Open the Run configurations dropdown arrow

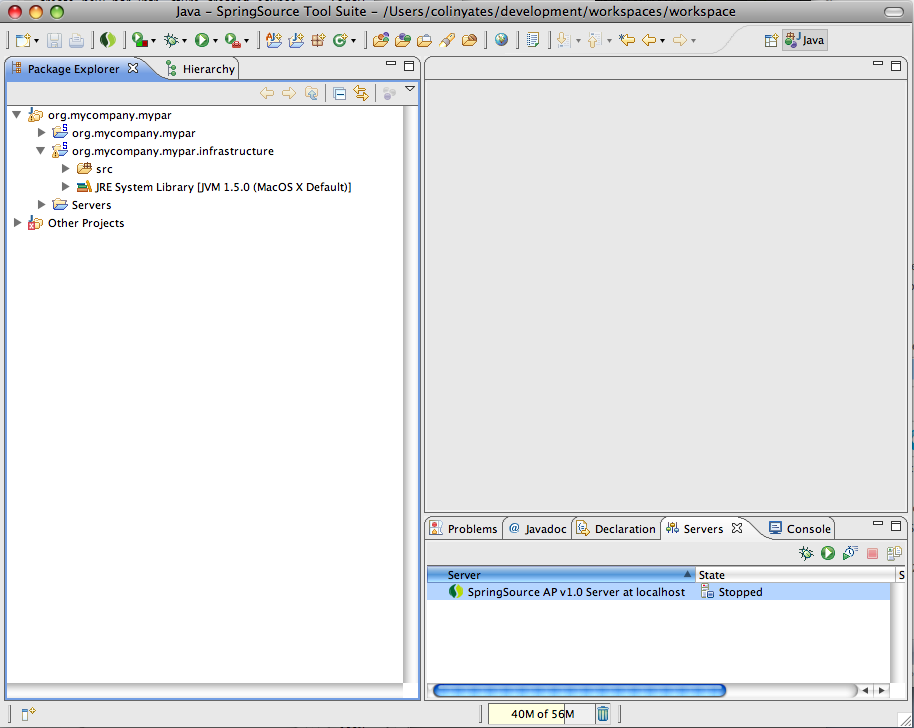click(x=215, y=41)
